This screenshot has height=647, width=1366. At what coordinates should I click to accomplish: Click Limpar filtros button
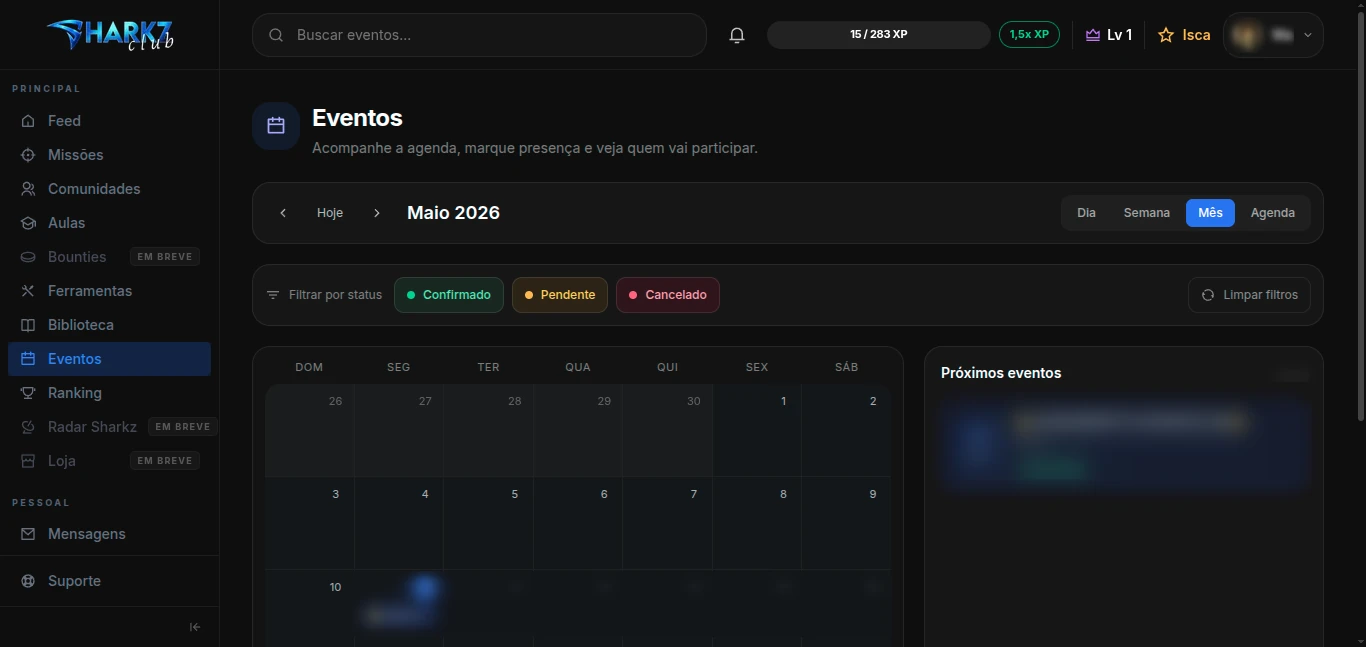(x=1249, y=295)
